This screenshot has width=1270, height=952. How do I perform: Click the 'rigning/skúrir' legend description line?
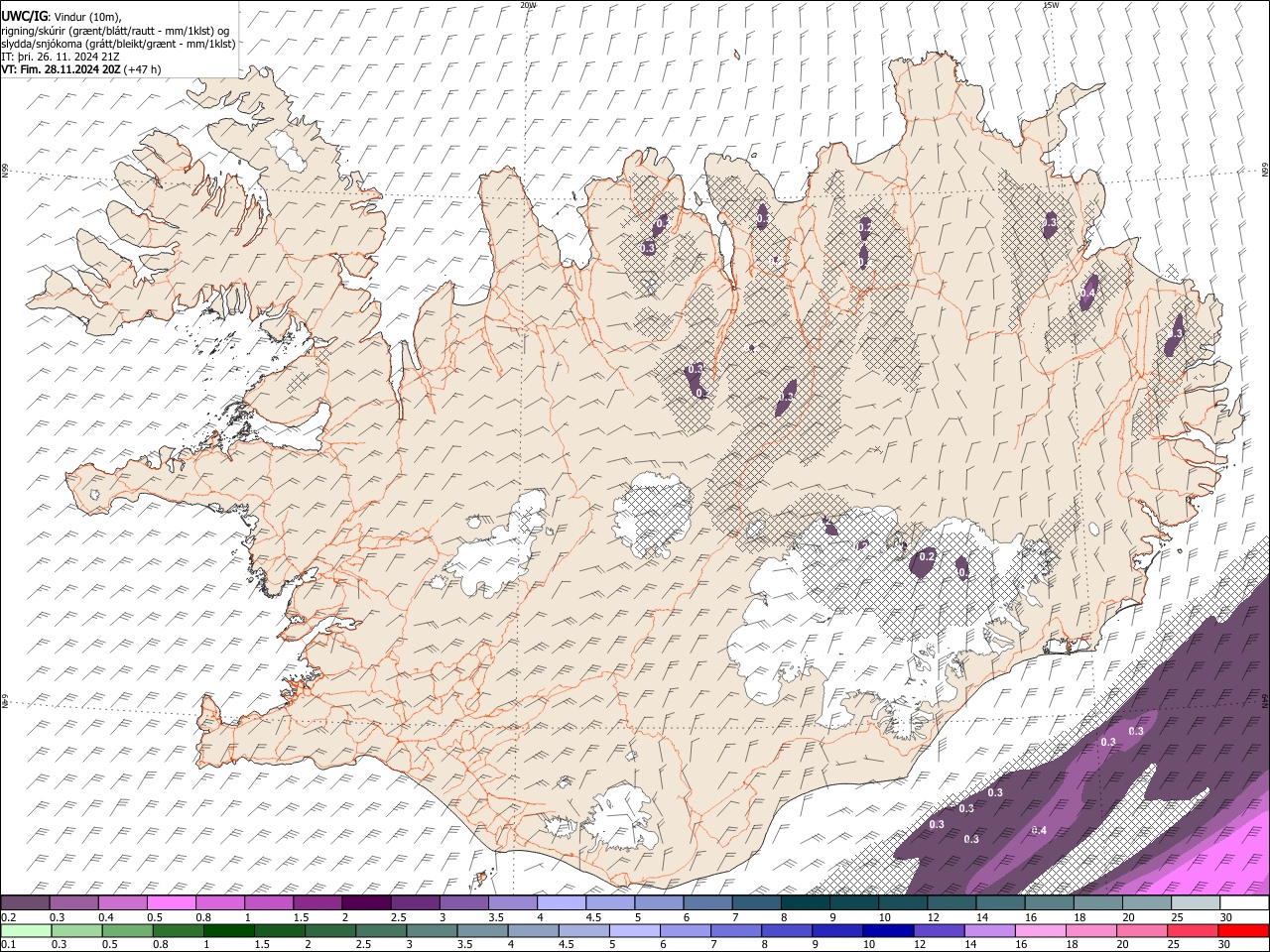(115, 31)
